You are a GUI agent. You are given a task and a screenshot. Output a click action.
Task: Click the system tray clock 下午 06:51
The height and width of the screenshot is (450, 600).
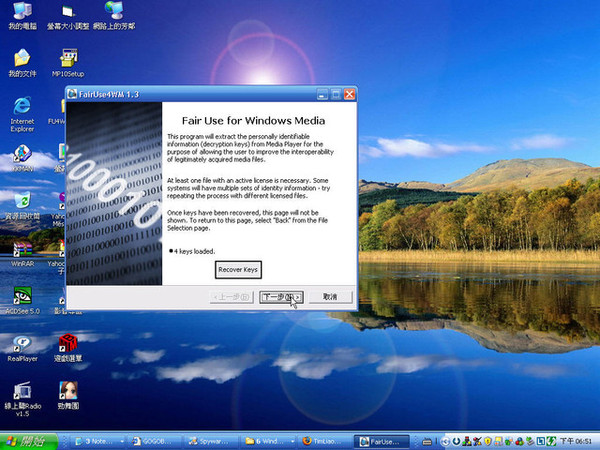[x=576, y=442]
